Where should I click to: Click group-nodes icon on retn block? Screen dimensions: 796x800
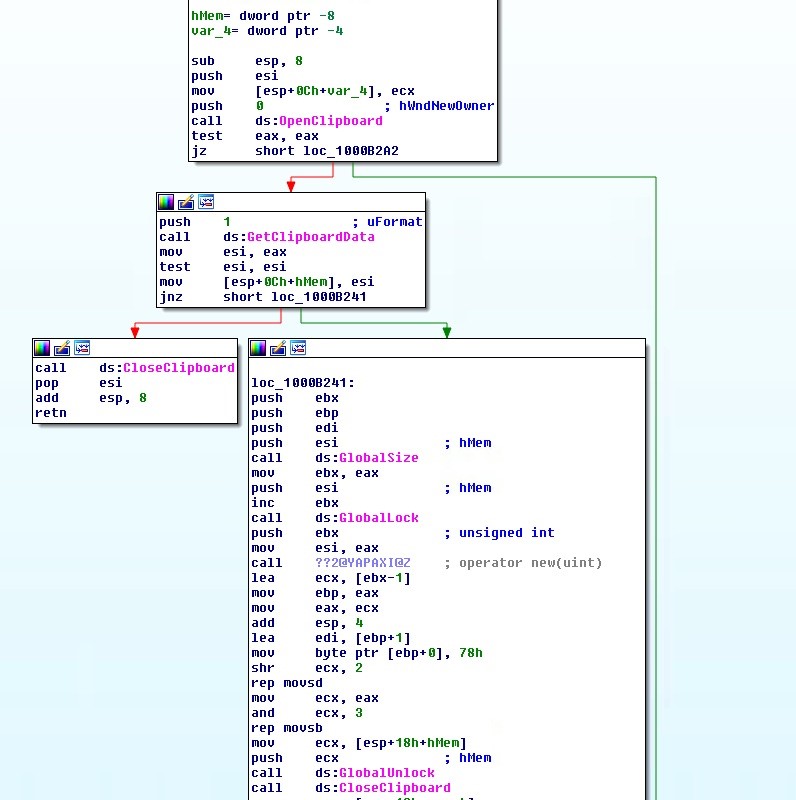click(x=81, y=347)
